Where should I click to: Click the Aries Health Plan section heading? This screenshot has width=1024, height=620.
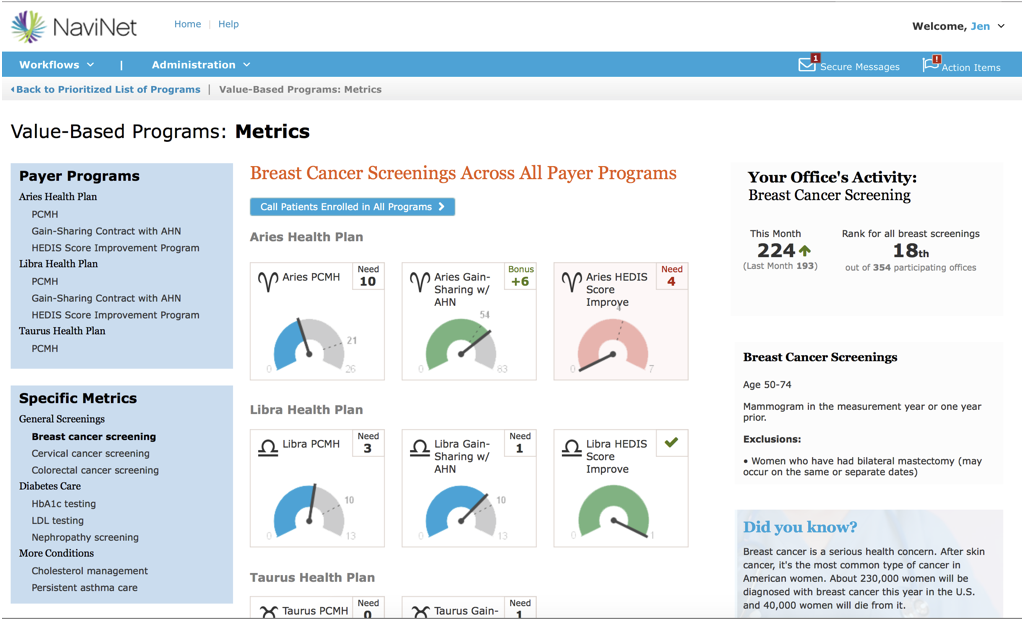pyautogui.click(x=306, y=237)
